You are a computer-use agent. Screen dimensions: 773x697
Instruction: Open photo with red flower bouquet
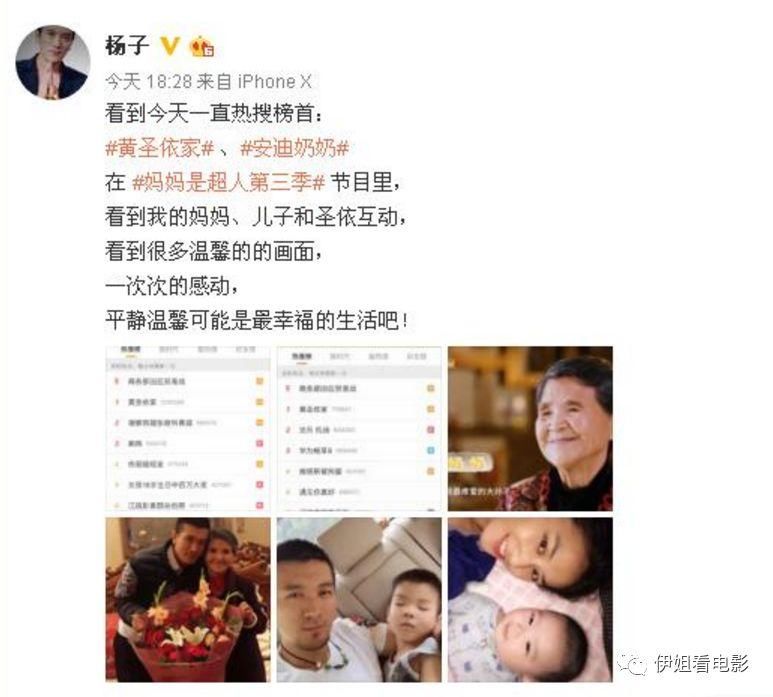point(188,599)
